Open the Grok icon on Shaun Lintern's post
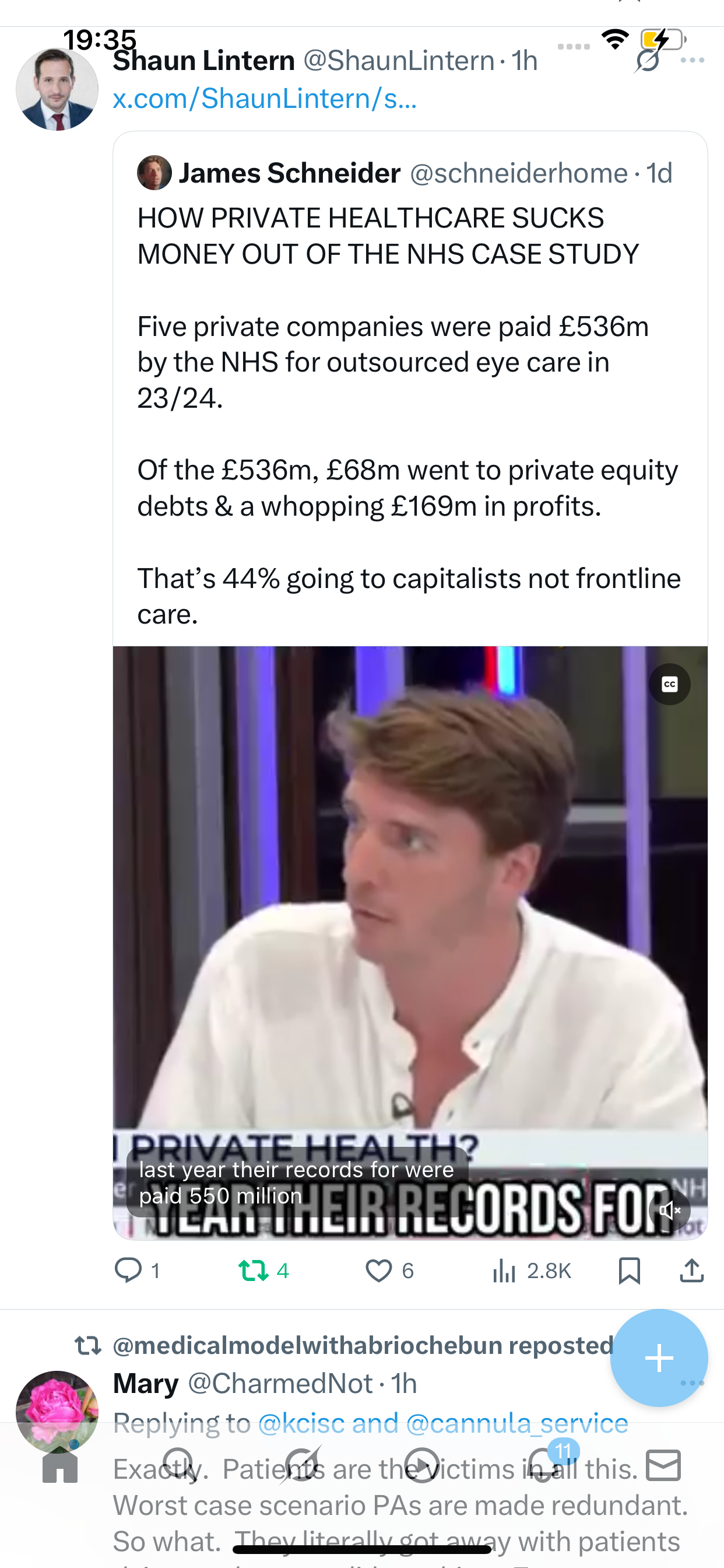The width and height of the screenshot is (724, 1568). coord(647,61)
